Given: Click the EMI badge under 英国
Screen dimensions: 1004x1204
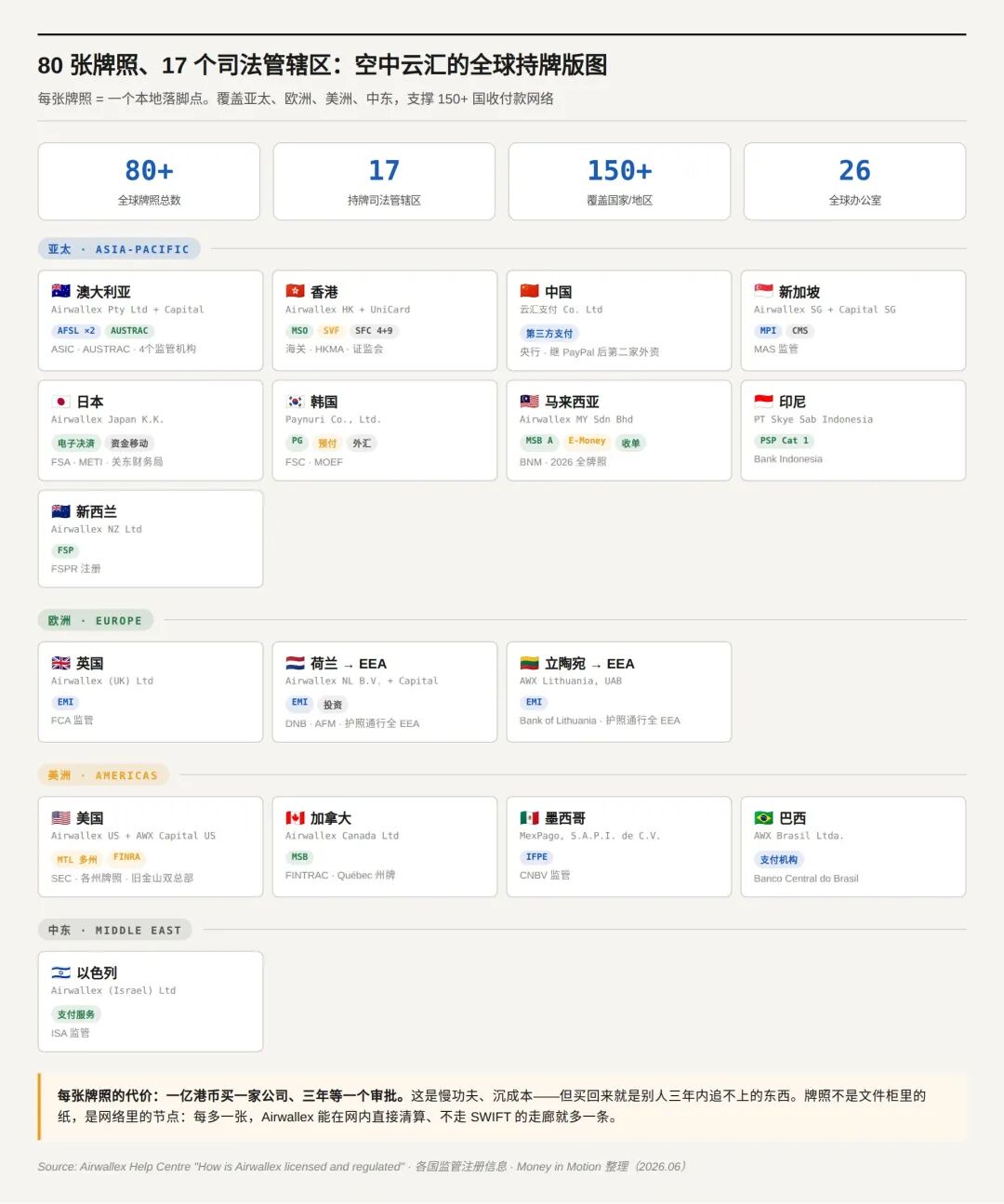Looking at the screenshot, I should pyautogui.click(x=65, y=702).
